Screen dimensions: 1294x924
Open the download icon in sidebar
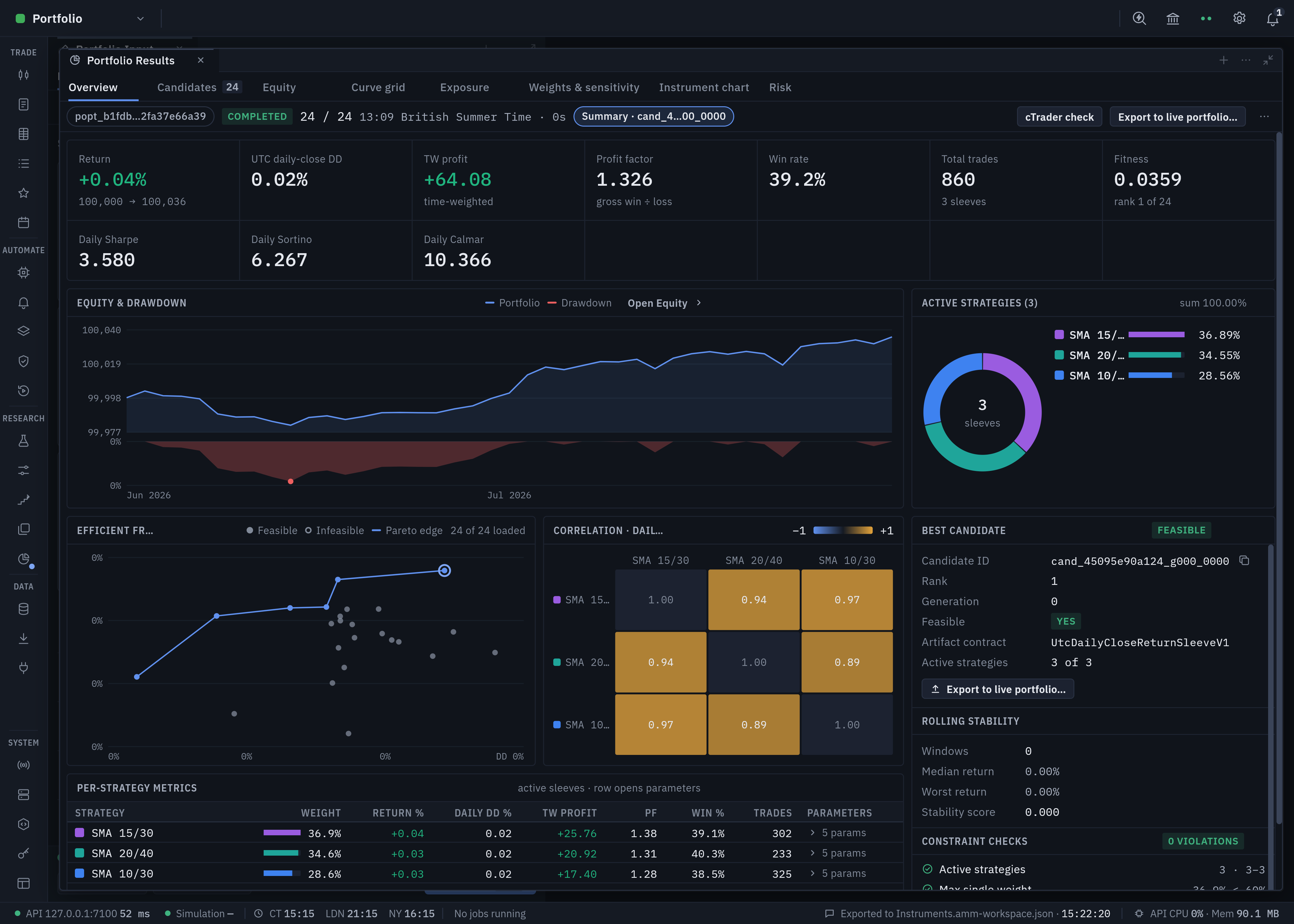(23, 638)
